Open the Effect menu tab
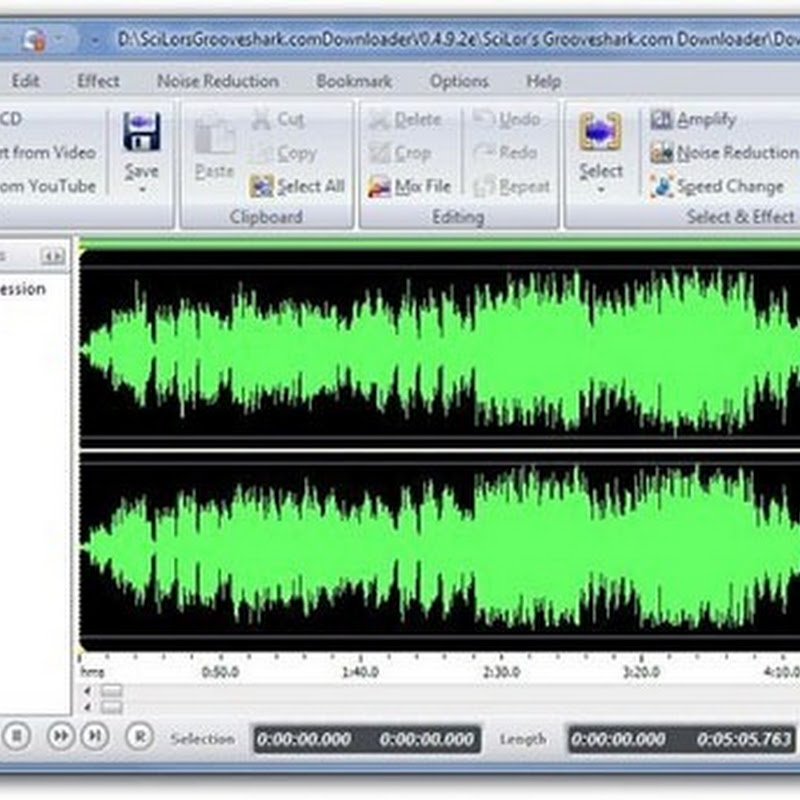 tap(98, 81)
